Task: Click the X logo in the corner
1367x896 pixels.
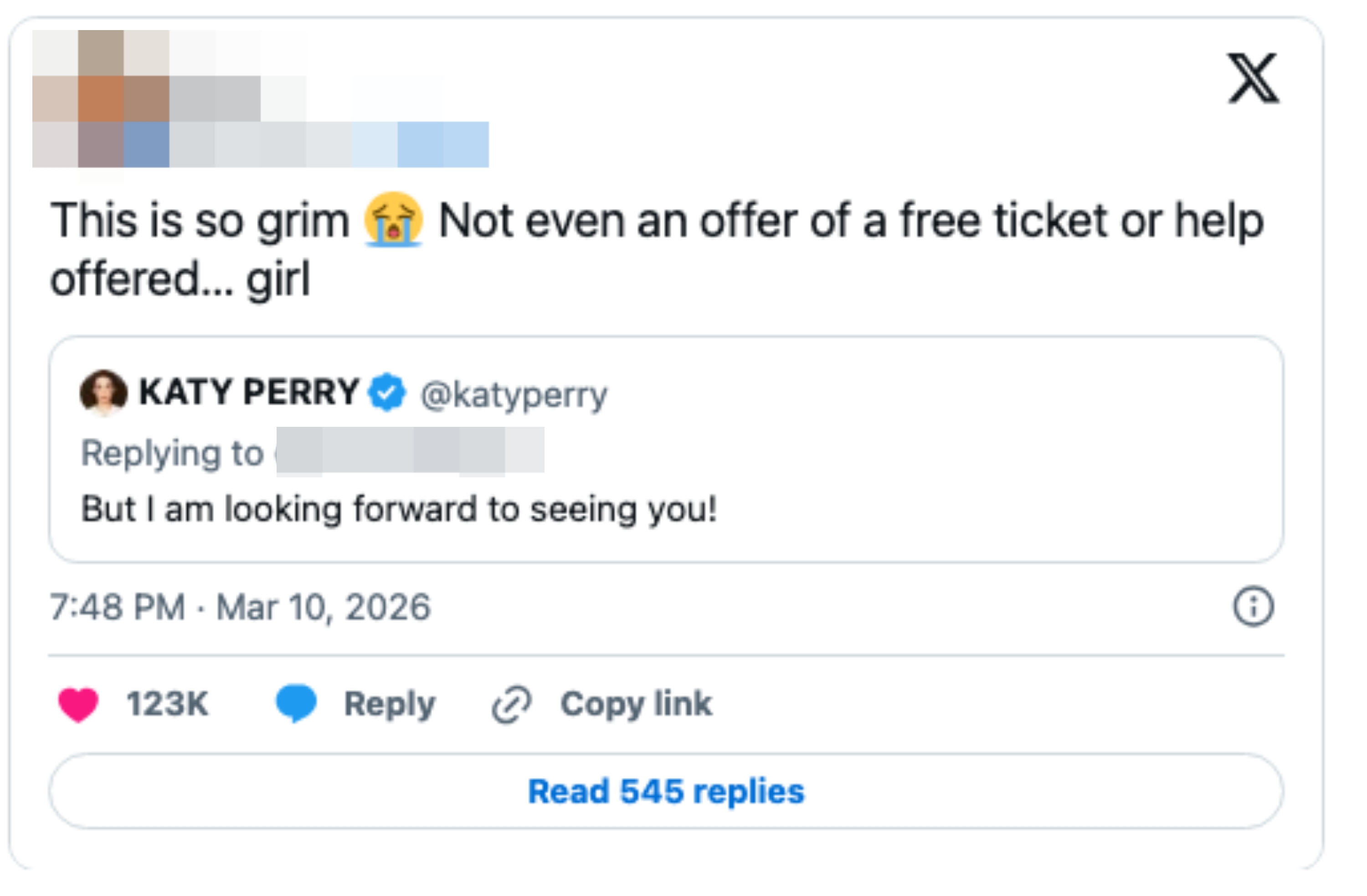Action: tap(1253, 78)
